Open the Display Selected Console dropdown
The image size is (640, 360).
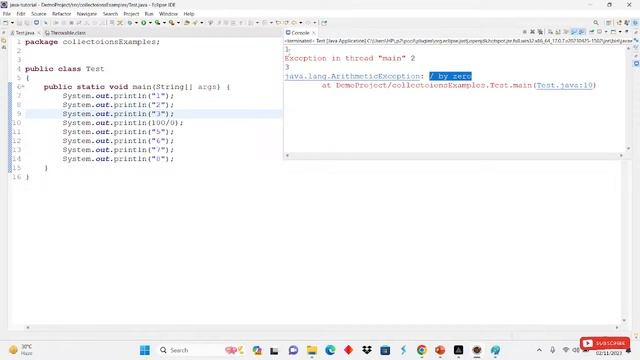[606, 32]
